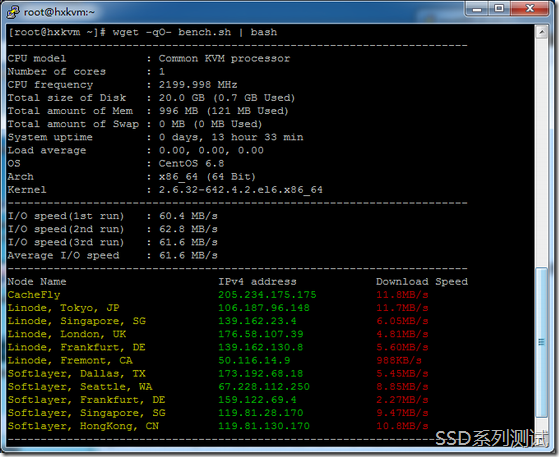Click 'Common KVM processor' value
The height and width of the screenshot is (457, 559).
coord(224,58)
